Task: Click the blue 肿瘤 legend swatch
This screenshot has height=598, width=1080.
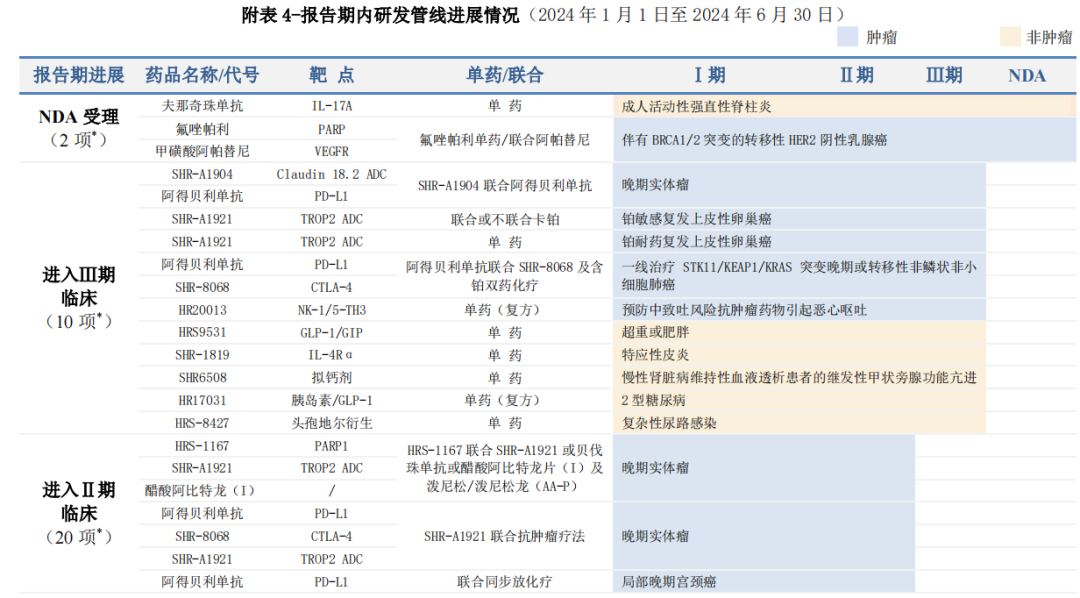Action: (x=848, y=37)
